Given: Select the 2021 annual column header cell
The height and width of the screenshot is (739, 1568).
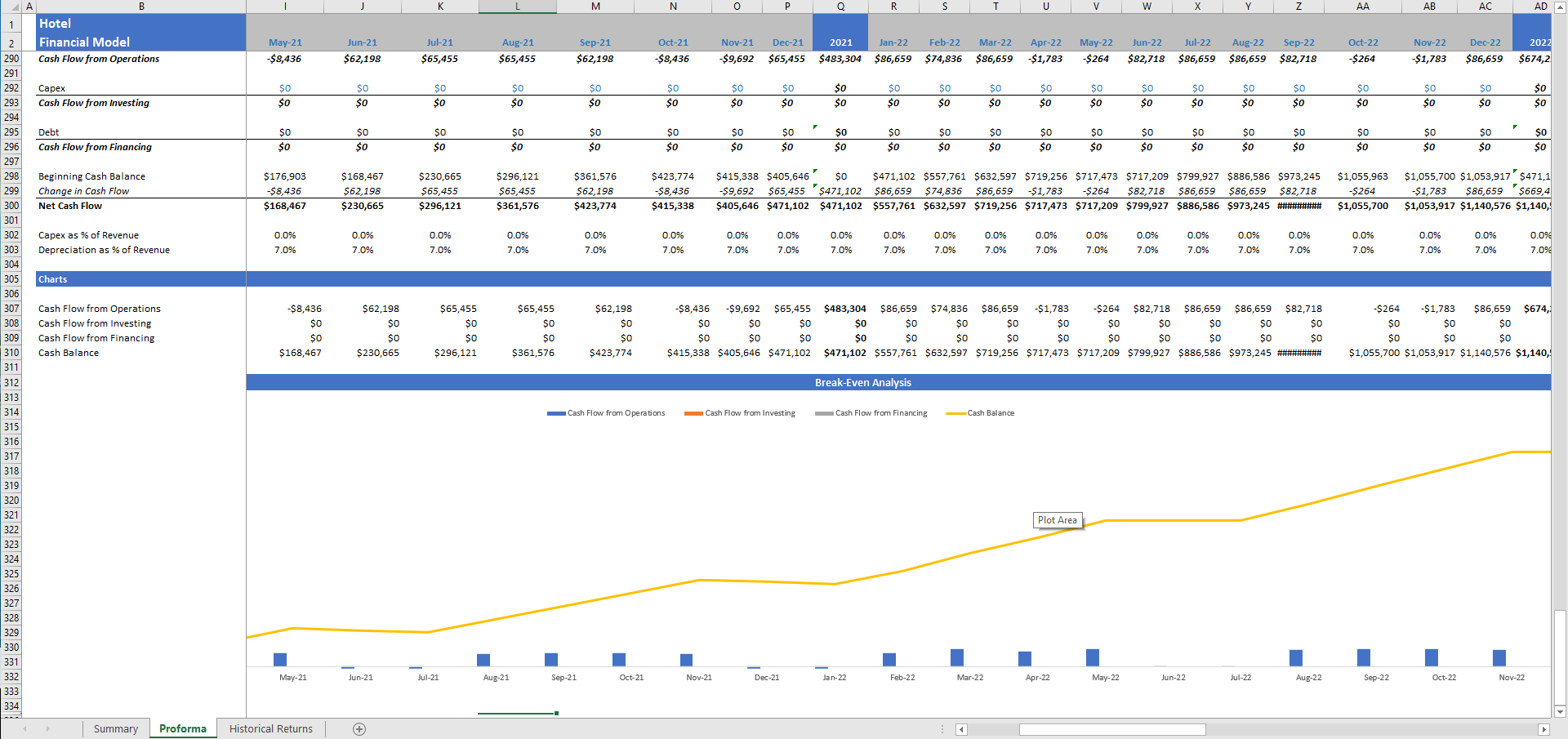Looking at the screenshot, I should click(840, 42).
